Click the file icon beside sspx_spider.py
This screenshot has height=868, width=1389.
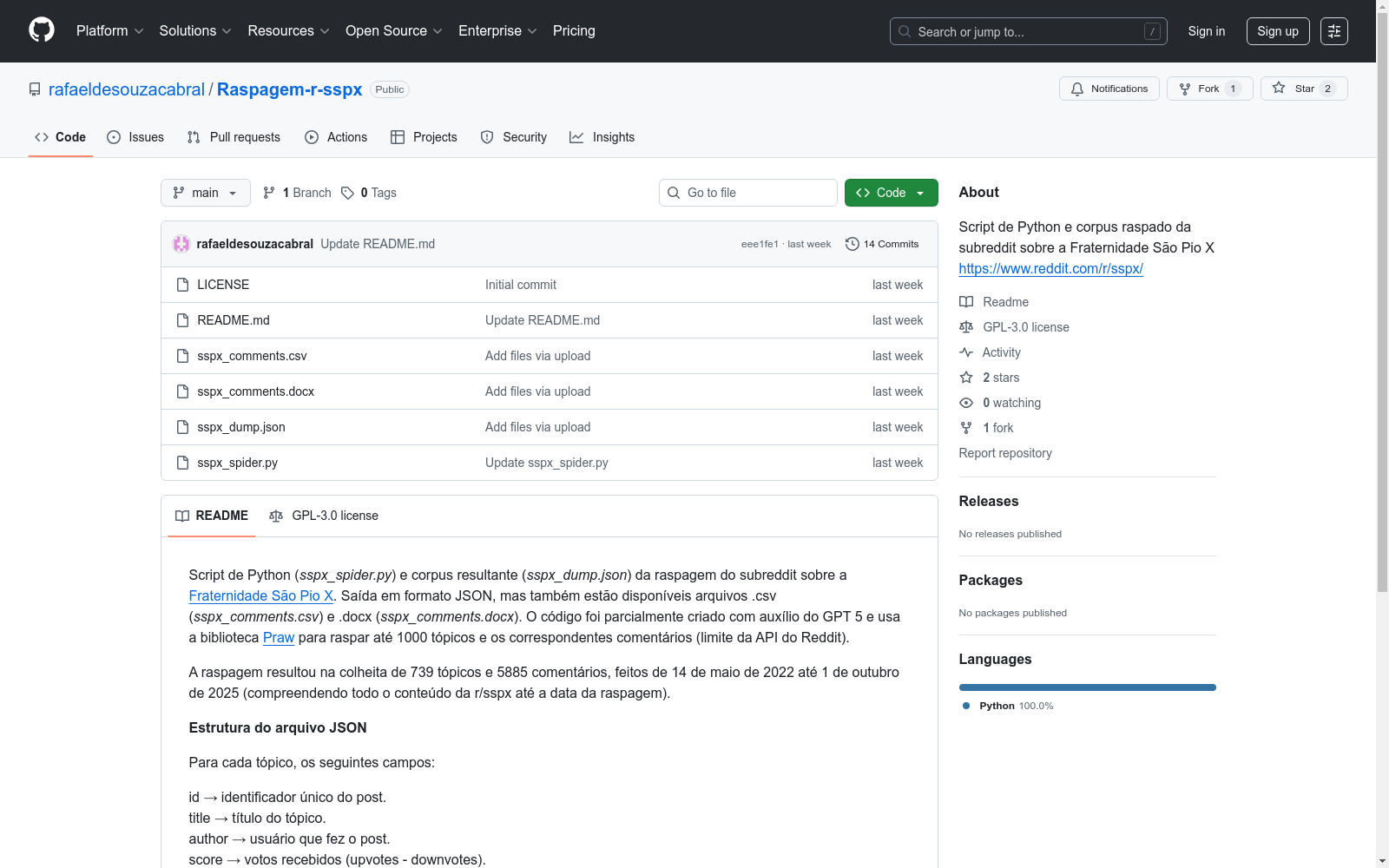[182, 463]
